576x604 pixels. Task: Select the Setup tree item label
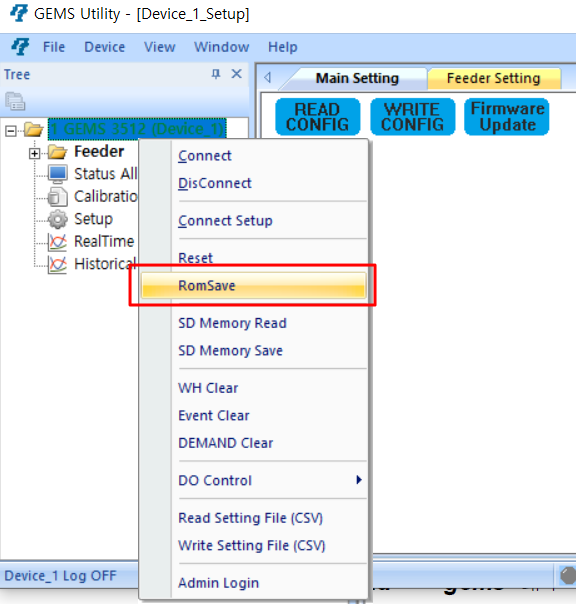click(x=93, y=219)
